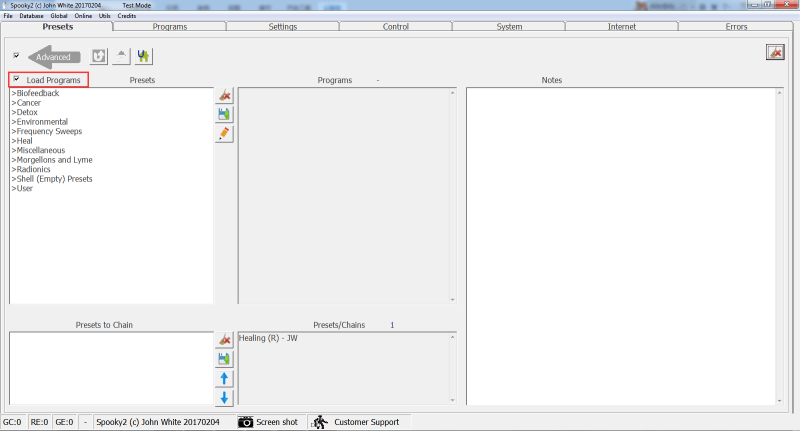
Task: Select Healing (R) - JW in Presets/Chains
Action: pos(269,338)
